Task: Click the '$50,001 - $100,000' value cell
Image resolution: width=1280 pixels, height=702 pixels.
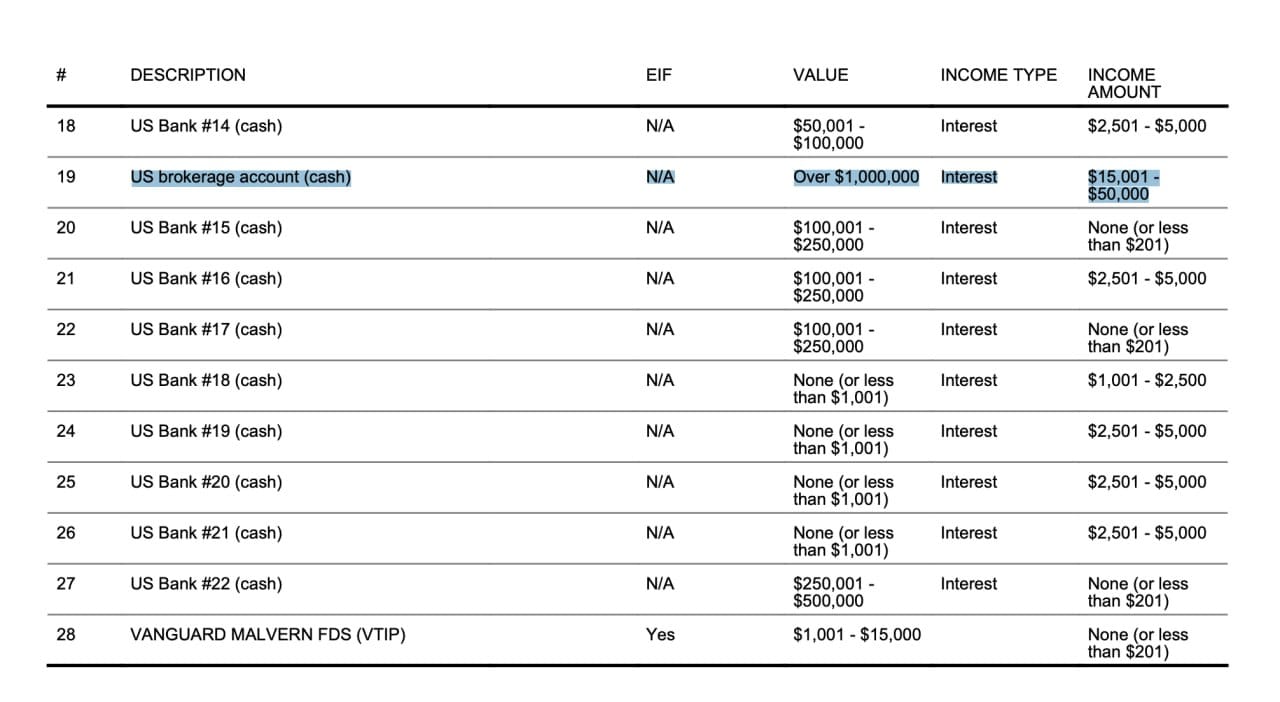Action: pyautogui.click(x=829, y=134)
